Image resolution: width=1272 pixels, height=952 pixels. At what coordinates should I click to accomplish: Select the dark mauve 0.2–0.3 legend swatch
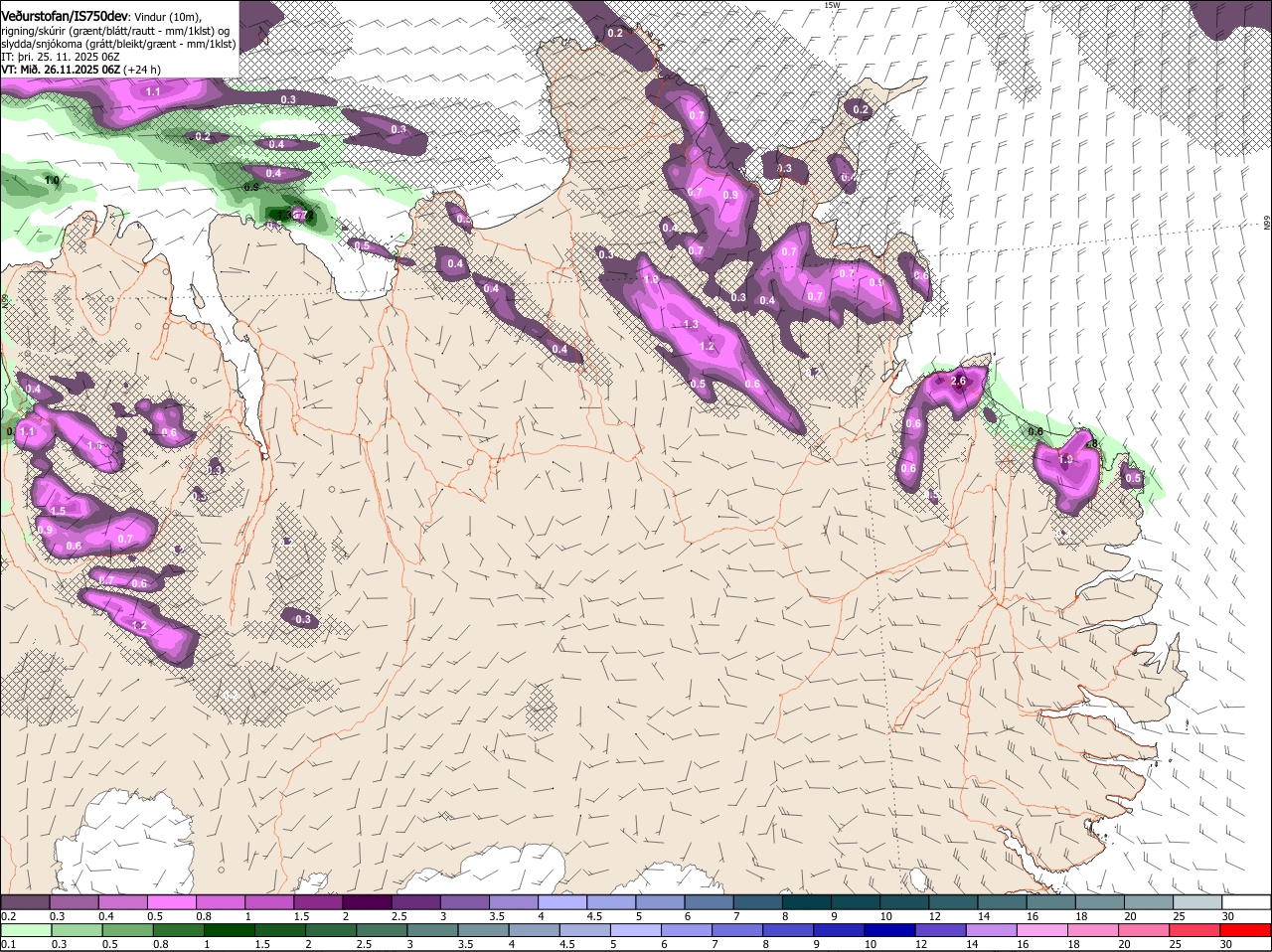coord(25,900)
